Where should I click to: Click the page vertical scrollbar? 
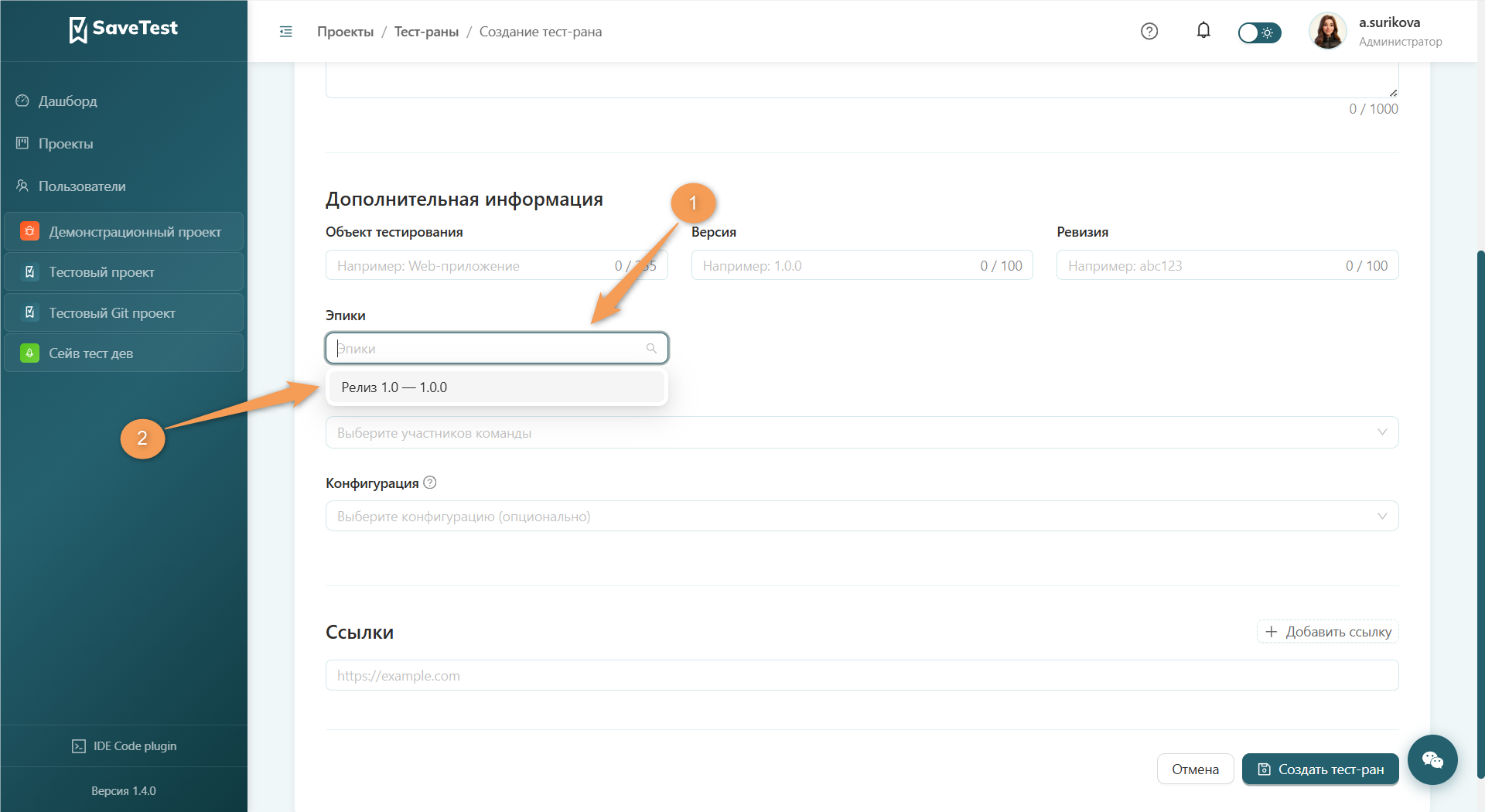point(1480,514)
